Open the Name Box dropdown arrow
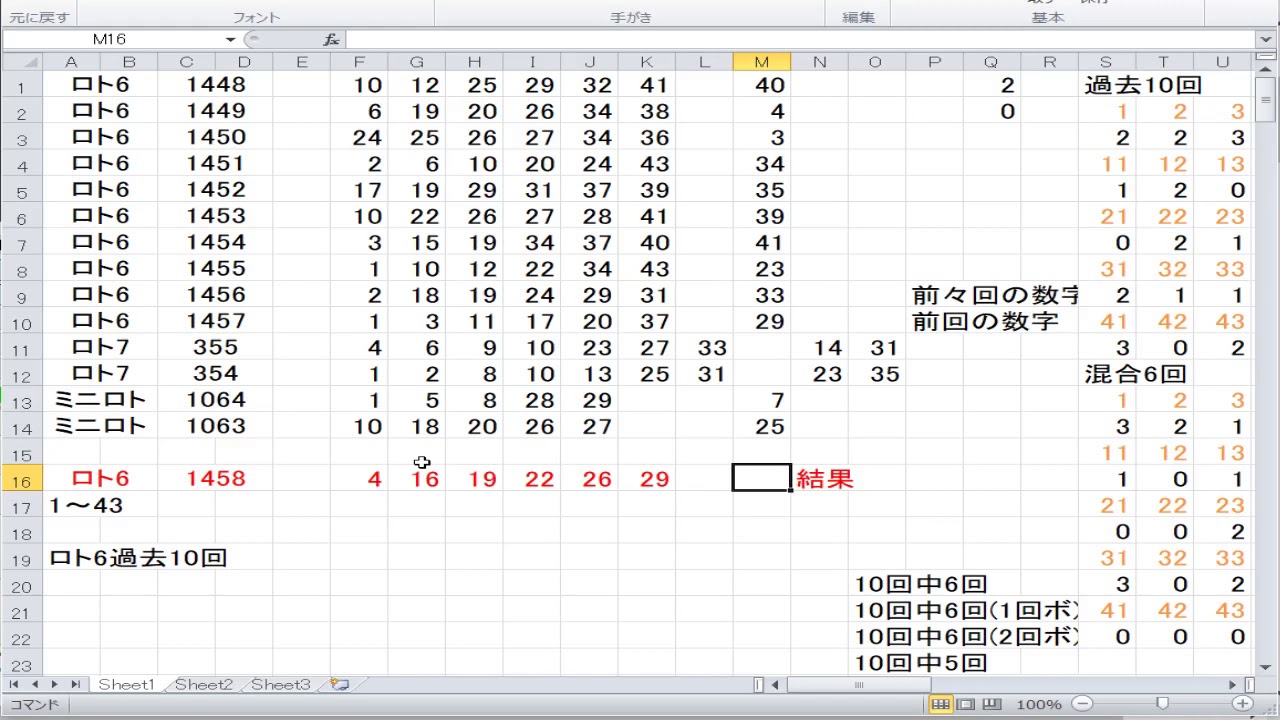 click(230, 39)
